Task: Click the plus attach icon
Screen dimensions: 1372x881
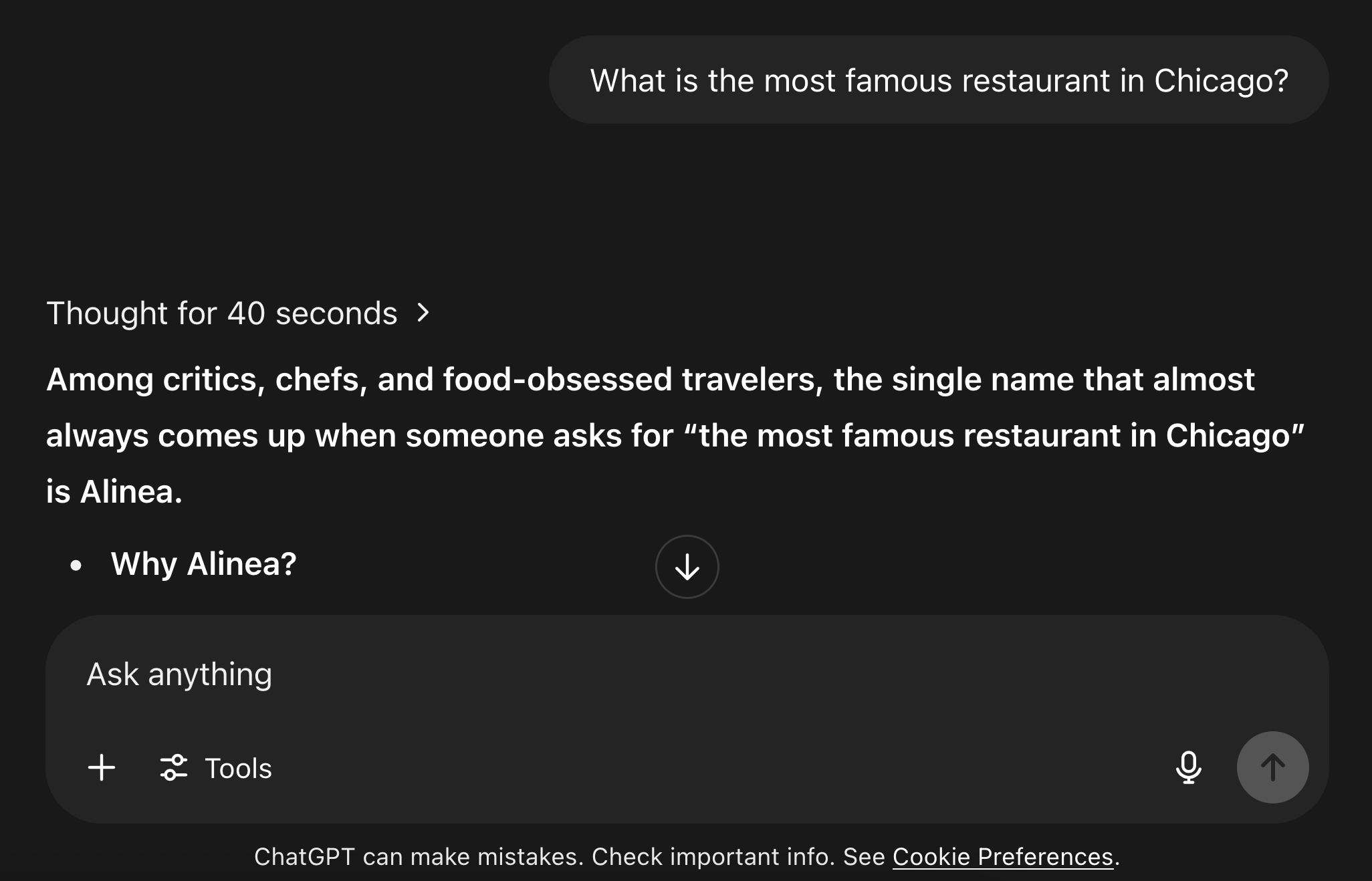Action: 102,767
